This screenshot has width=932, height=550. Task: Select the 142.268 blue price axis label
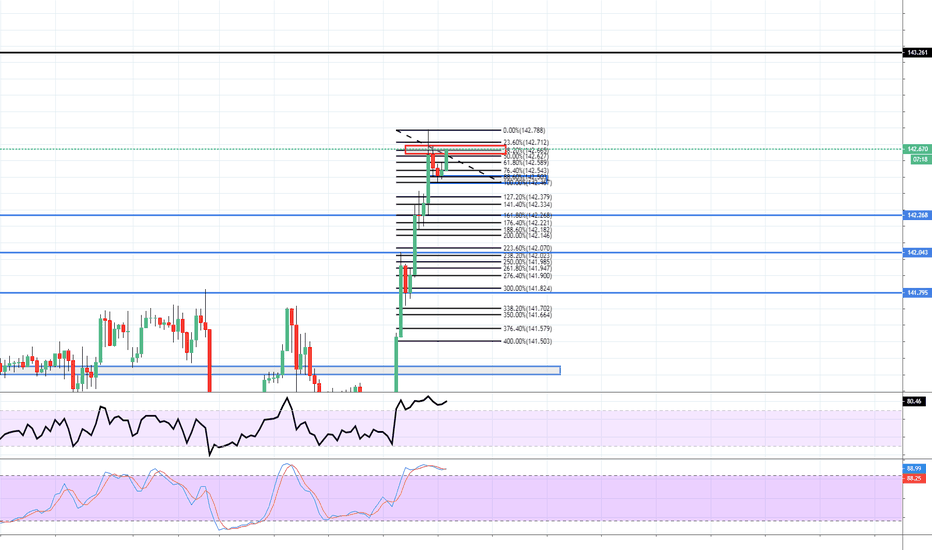pos(916,215)
